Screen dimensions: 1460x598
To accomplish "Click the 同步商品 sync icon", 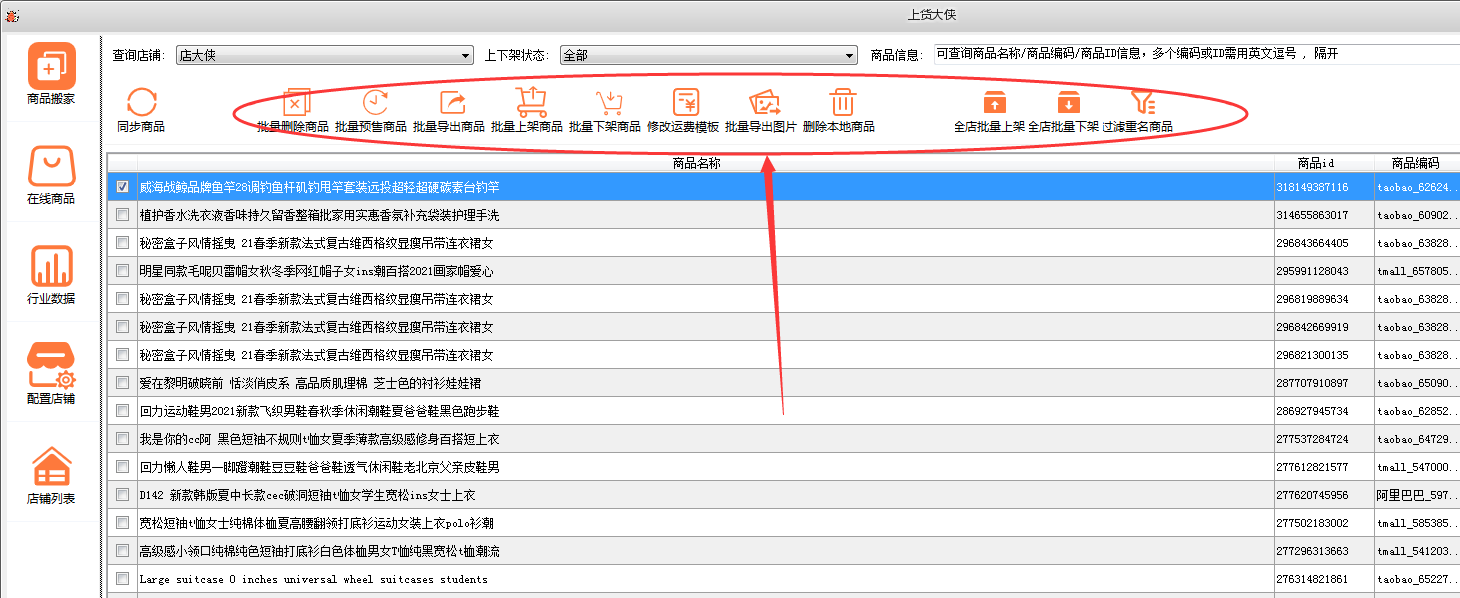I will 141,103.
